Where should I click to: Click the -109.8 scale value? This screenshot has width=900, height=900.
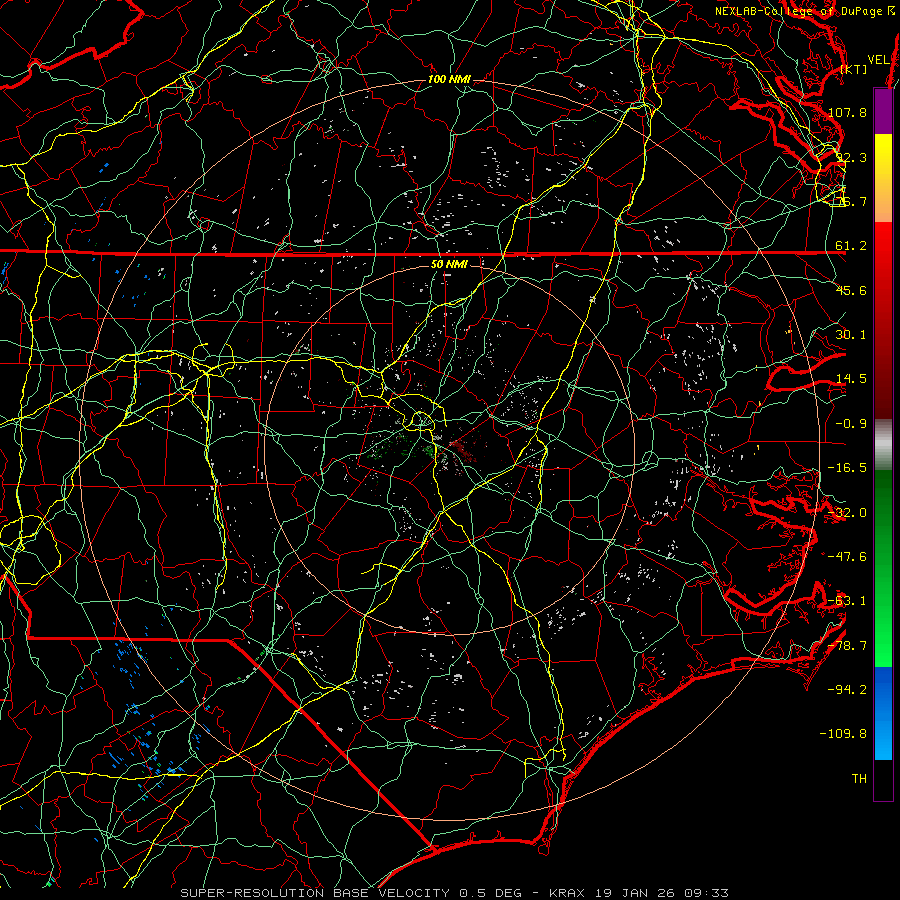pos(844,734)
